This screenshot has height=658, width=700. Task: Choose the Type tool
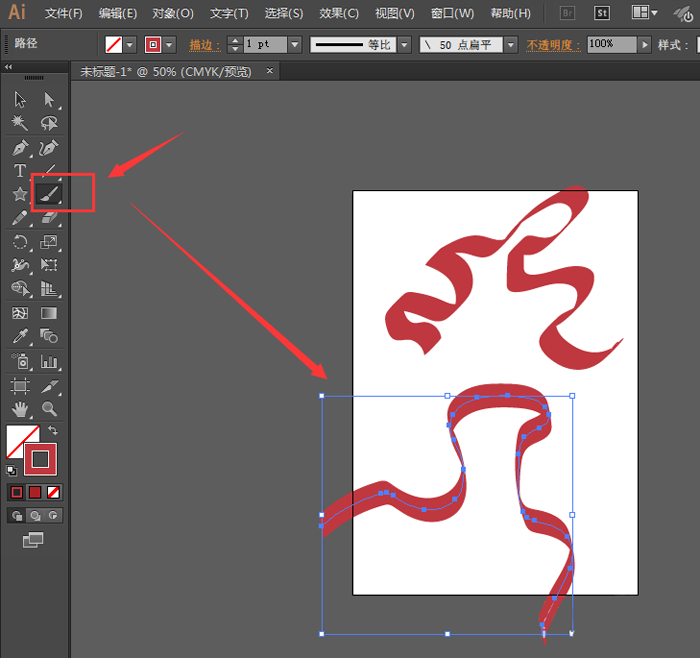(20, 171)
